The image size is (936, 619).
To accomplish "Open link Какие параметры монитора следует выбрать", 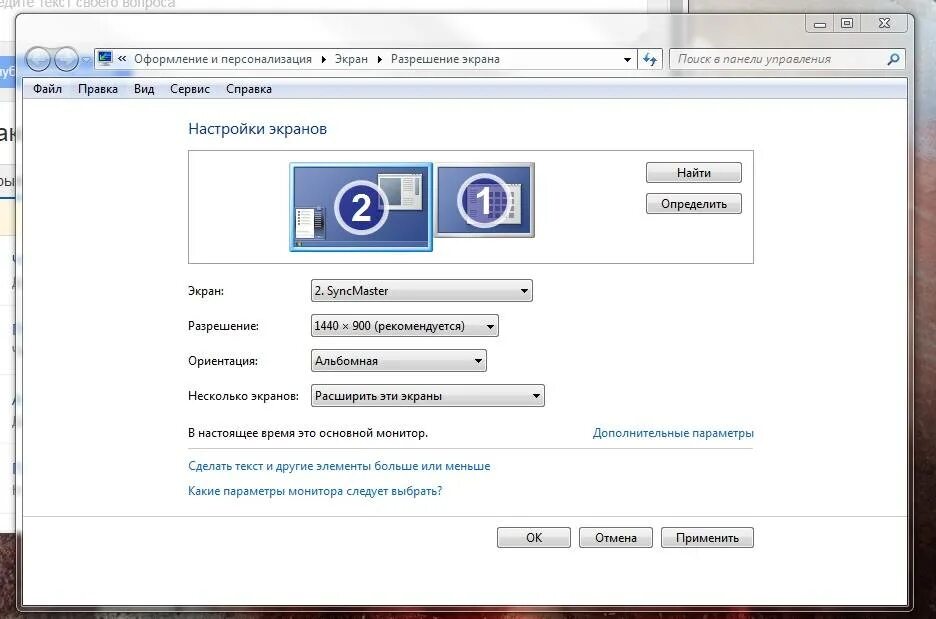I will click(315, 491).
